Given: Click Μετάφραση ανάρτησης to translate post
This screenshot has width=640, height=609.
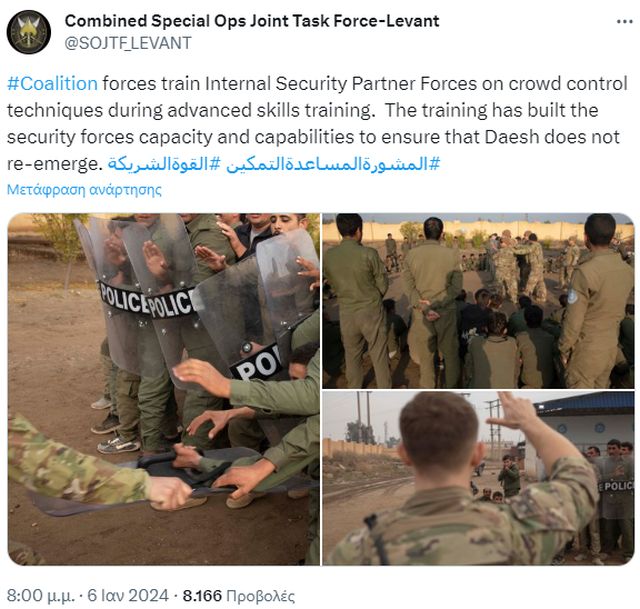Looking at the screenshot, I should [84, 190].
